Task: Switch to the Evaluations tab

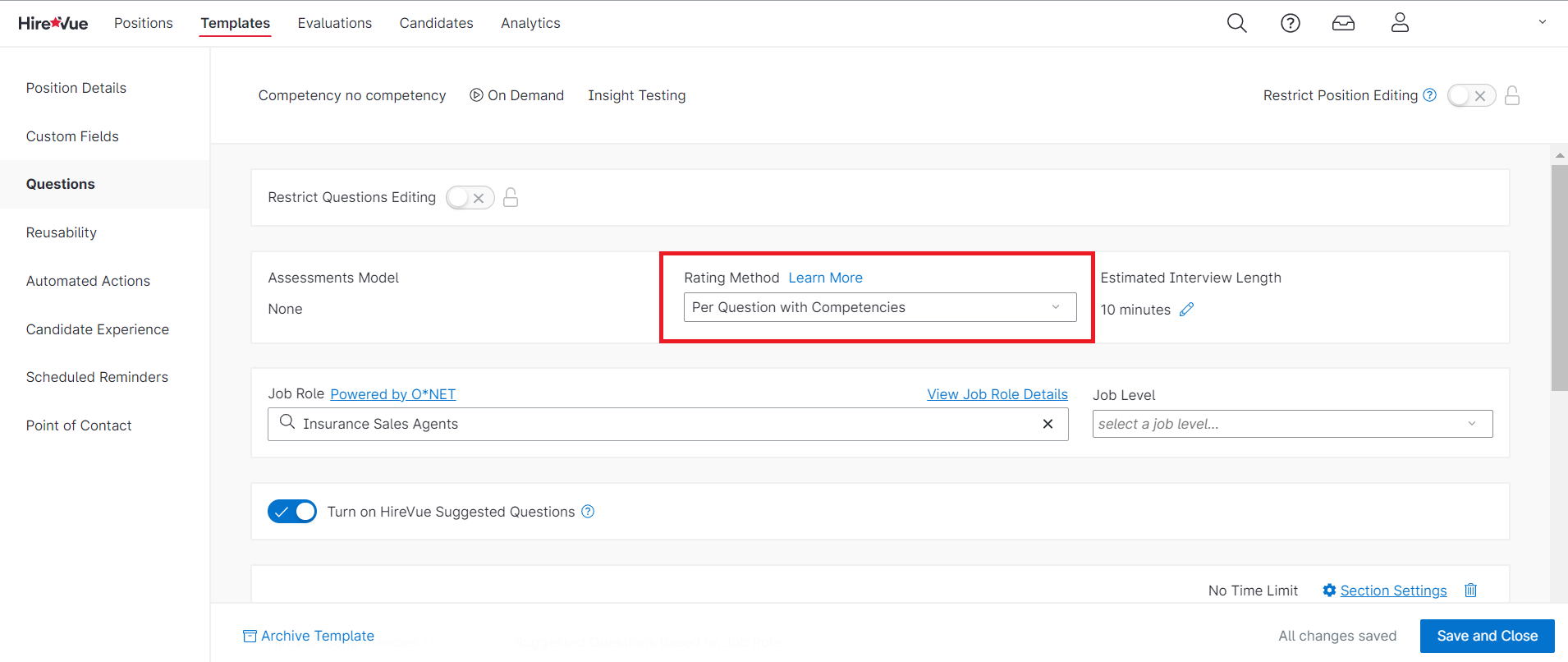Action: pos(334,23)
